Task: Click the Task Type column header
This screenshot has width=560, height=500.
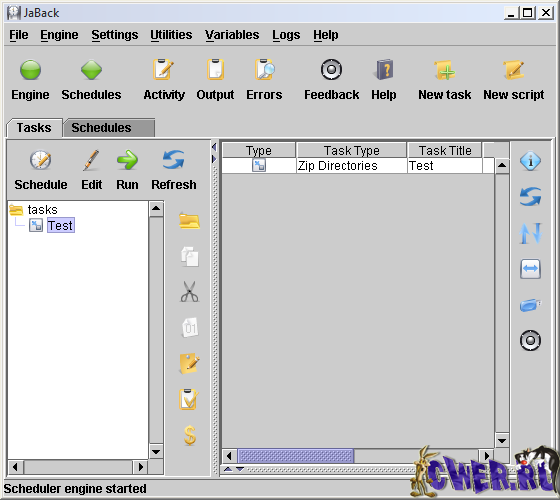Action: click(351, 150)
